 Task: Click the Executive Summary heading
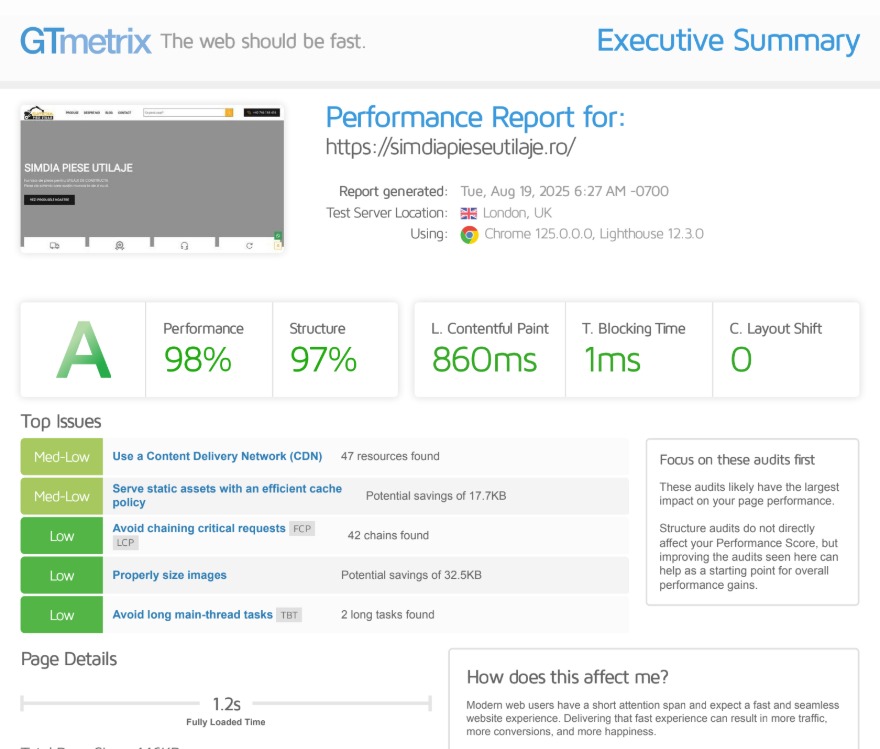coord(728,41)
